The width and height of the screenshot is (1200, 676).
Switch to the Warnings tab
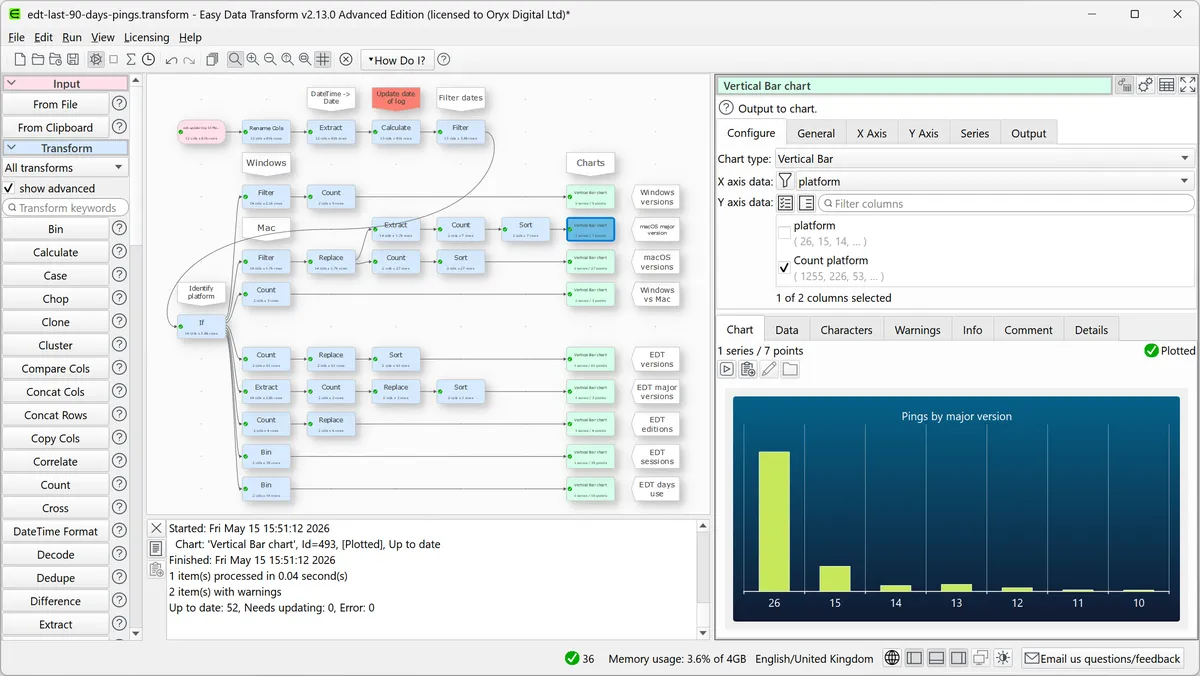click(917, 330)
